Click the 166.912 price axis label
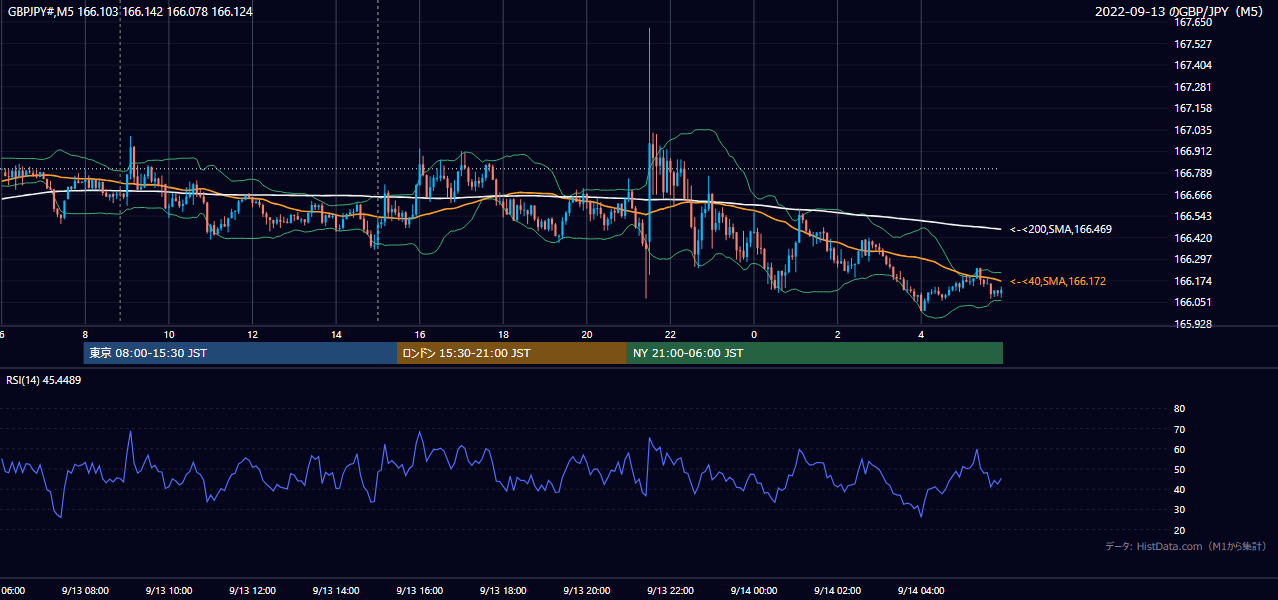This screenshot has width=1278, height=600. point(1192,152)
